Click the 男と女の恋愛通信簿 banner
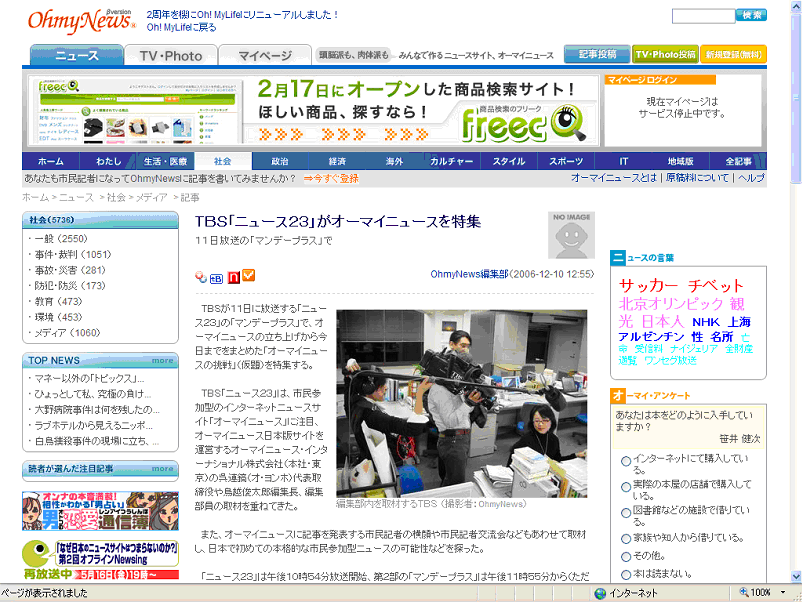This screenshot has height=602, width=802. coord(100,510)
